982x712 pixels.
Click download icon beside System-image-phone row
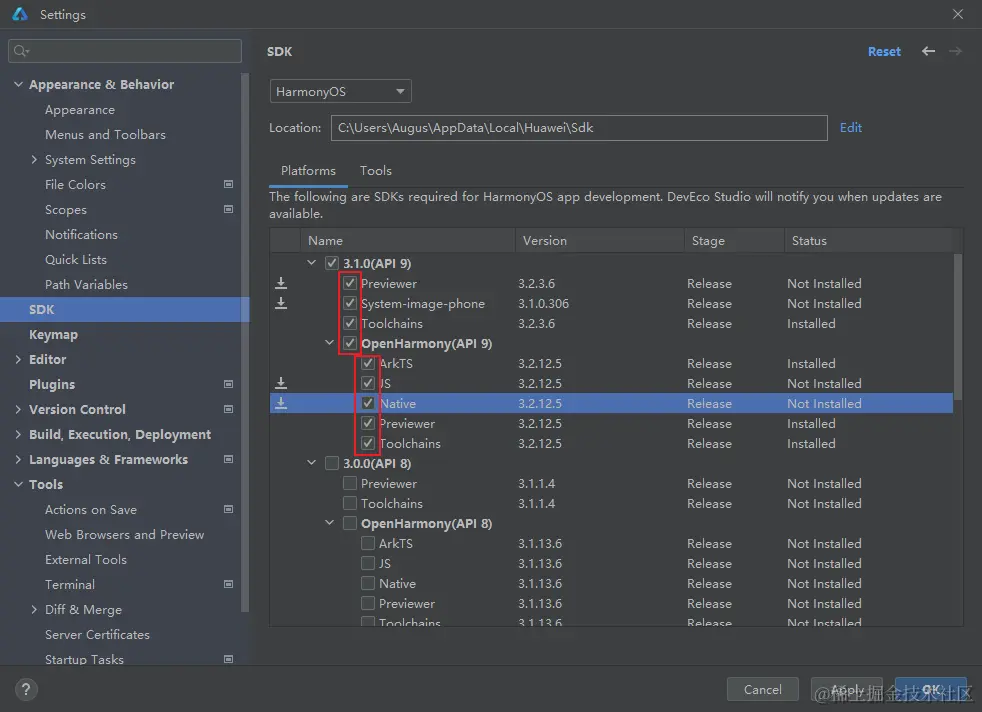point(281,303)
